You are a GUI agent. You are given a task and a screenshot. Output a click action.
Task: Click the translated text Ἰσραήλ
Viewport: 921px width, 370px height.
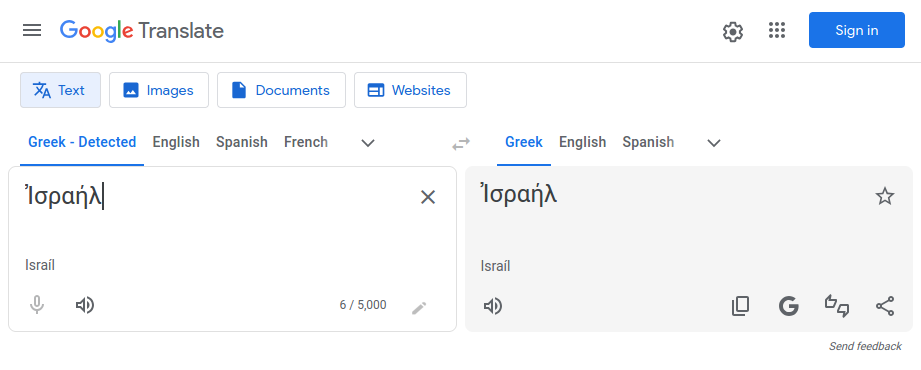[x=519, y=194]
